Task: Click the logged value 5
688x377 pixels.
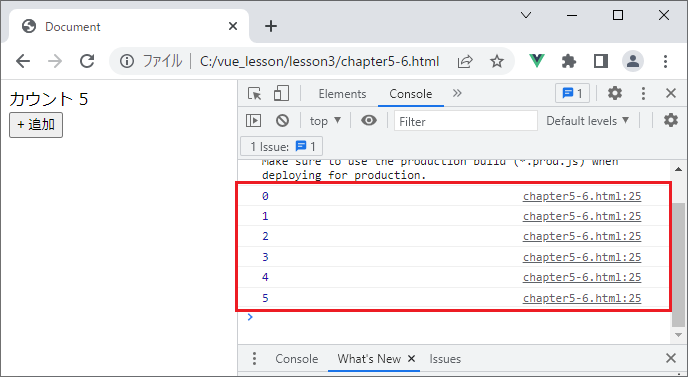Action: [x=265, y=298]
